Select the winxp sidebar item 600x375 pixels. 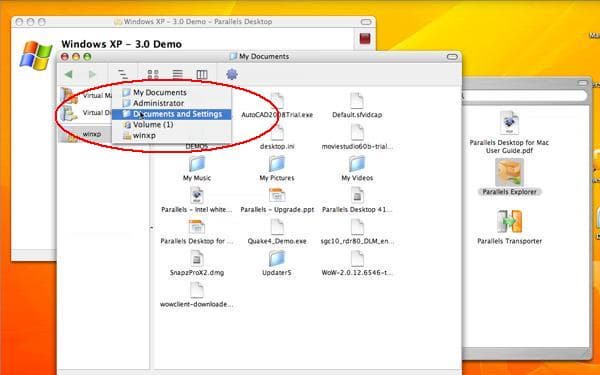(85, 134)
